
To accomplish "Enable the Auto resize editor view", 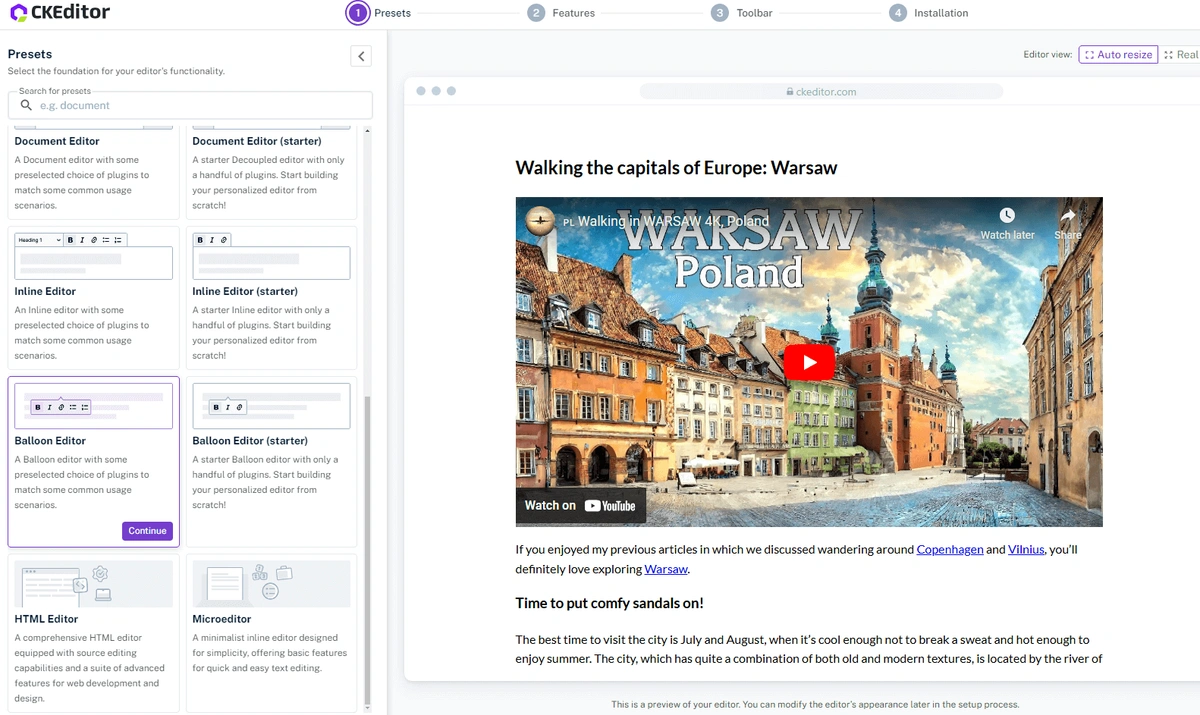I will (x=1117, y=55).
